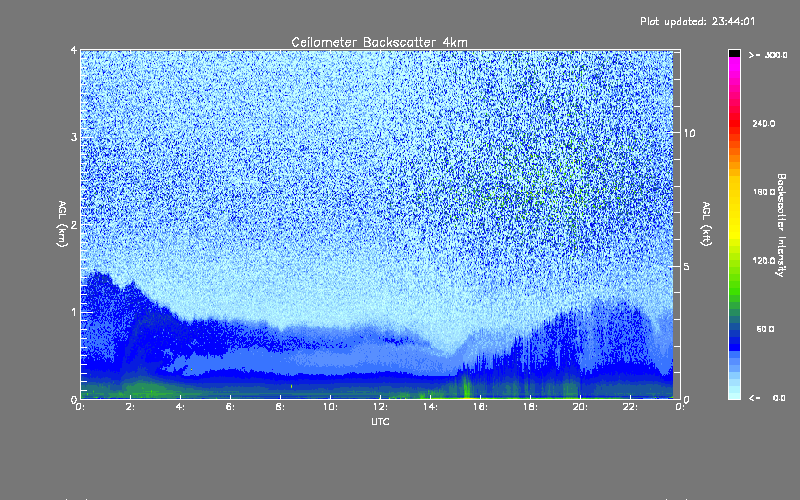The width and height of the screenshot is (800, 500).
Task: Click the yellow section of the colorbar
Action: pyautogui.click(x=734, y=209)
